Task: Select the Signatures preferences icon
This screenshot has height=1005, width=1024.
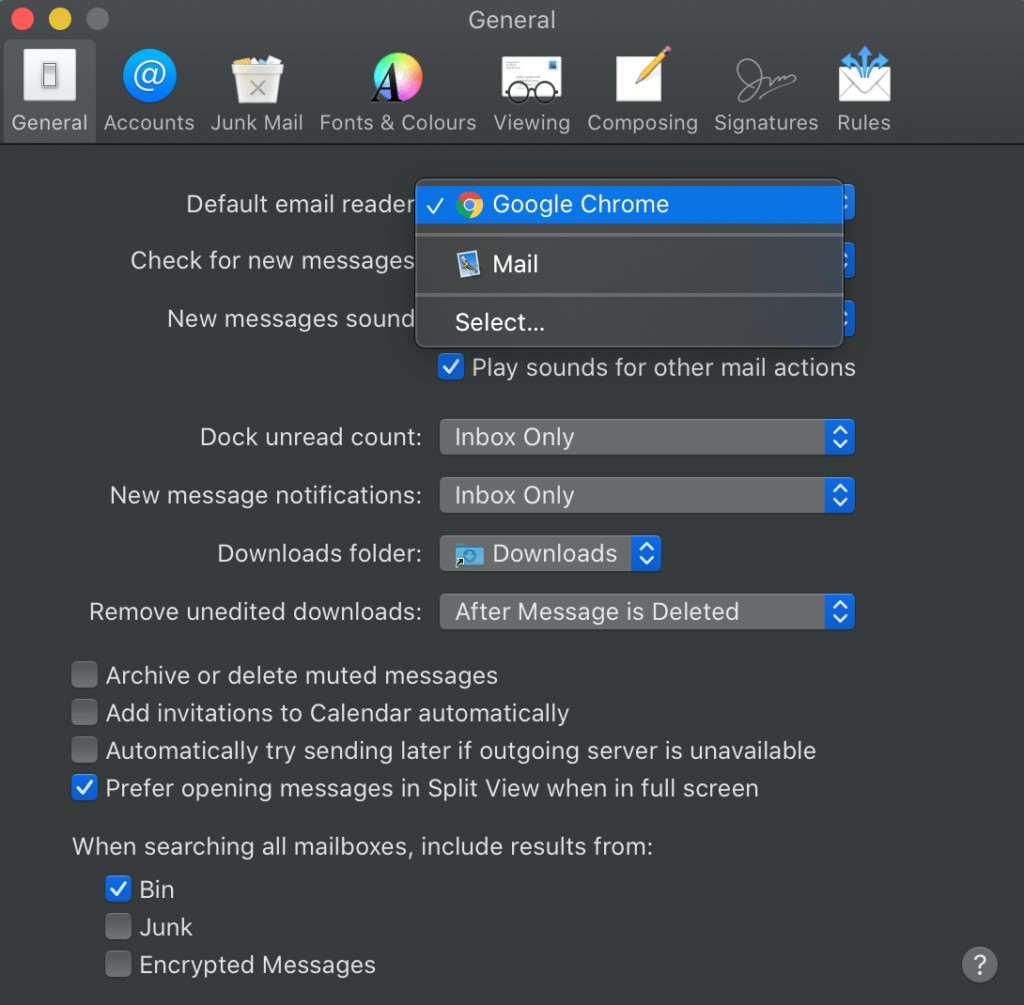Action: point(765,88)
